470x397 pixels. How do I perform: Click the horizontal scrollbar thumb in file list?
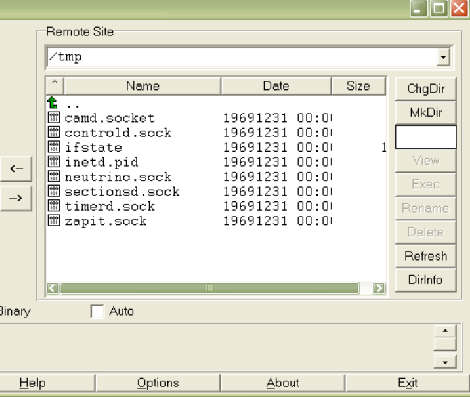click(x=209, y=288)
